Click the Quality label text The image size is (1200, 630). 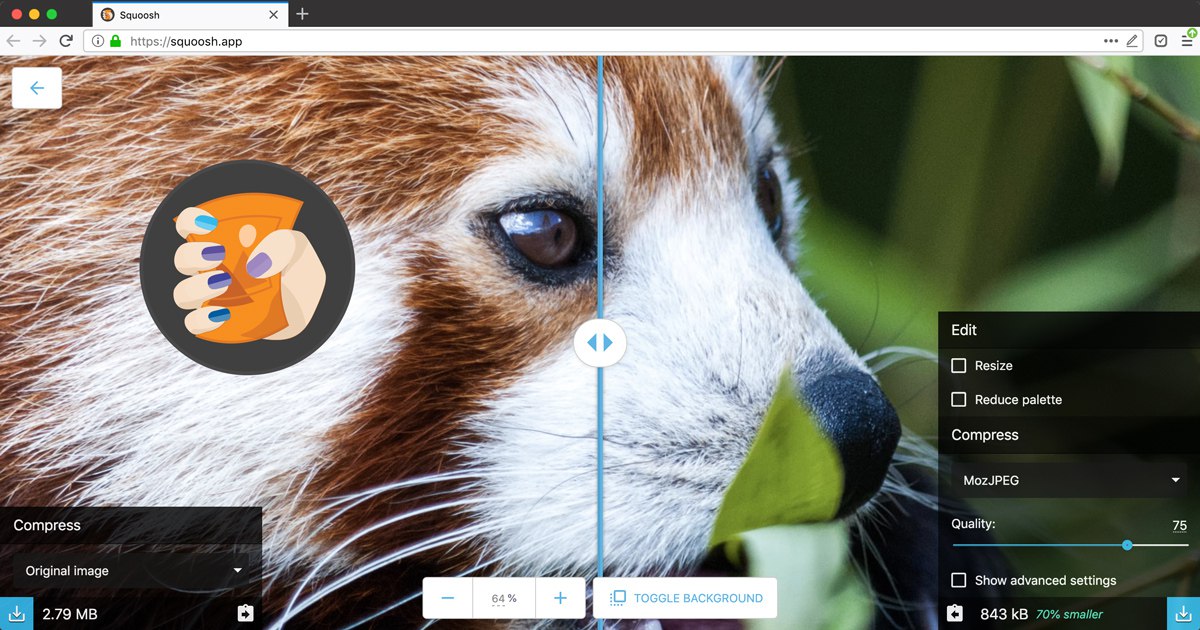coord(973,524)
